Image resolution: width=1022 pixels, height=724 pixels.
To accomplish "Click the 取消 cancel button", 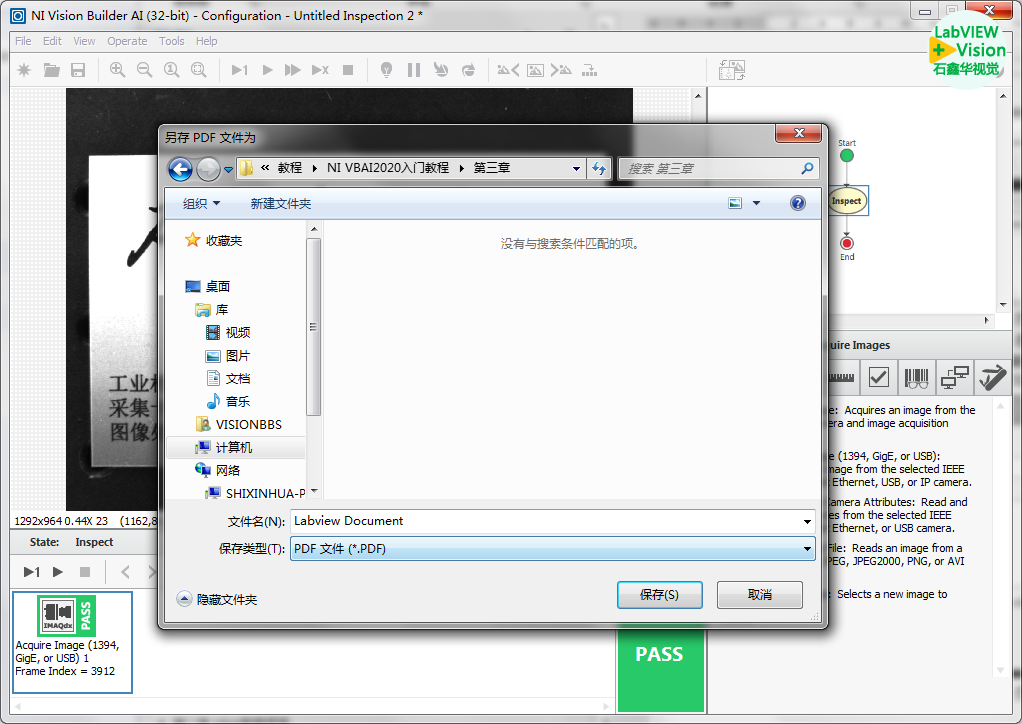I will (x=759, y=595).
